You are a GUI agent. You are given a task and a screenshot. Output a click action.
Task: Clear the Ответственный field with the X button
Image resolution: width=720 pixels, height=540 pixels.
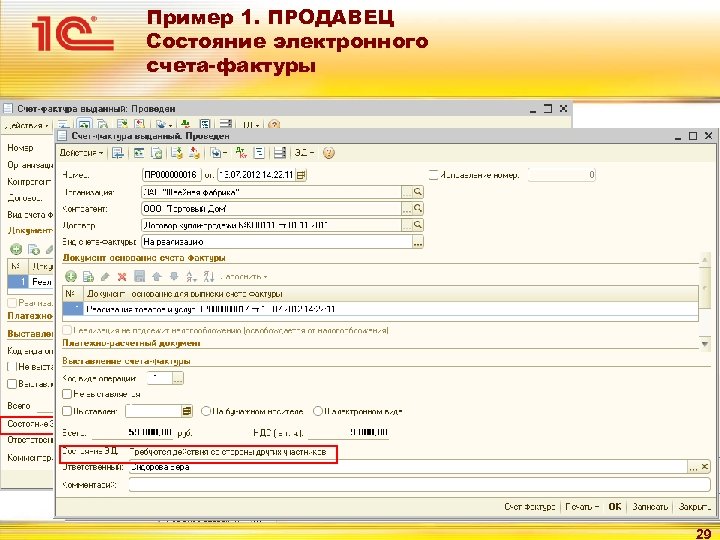pos(704,467)
